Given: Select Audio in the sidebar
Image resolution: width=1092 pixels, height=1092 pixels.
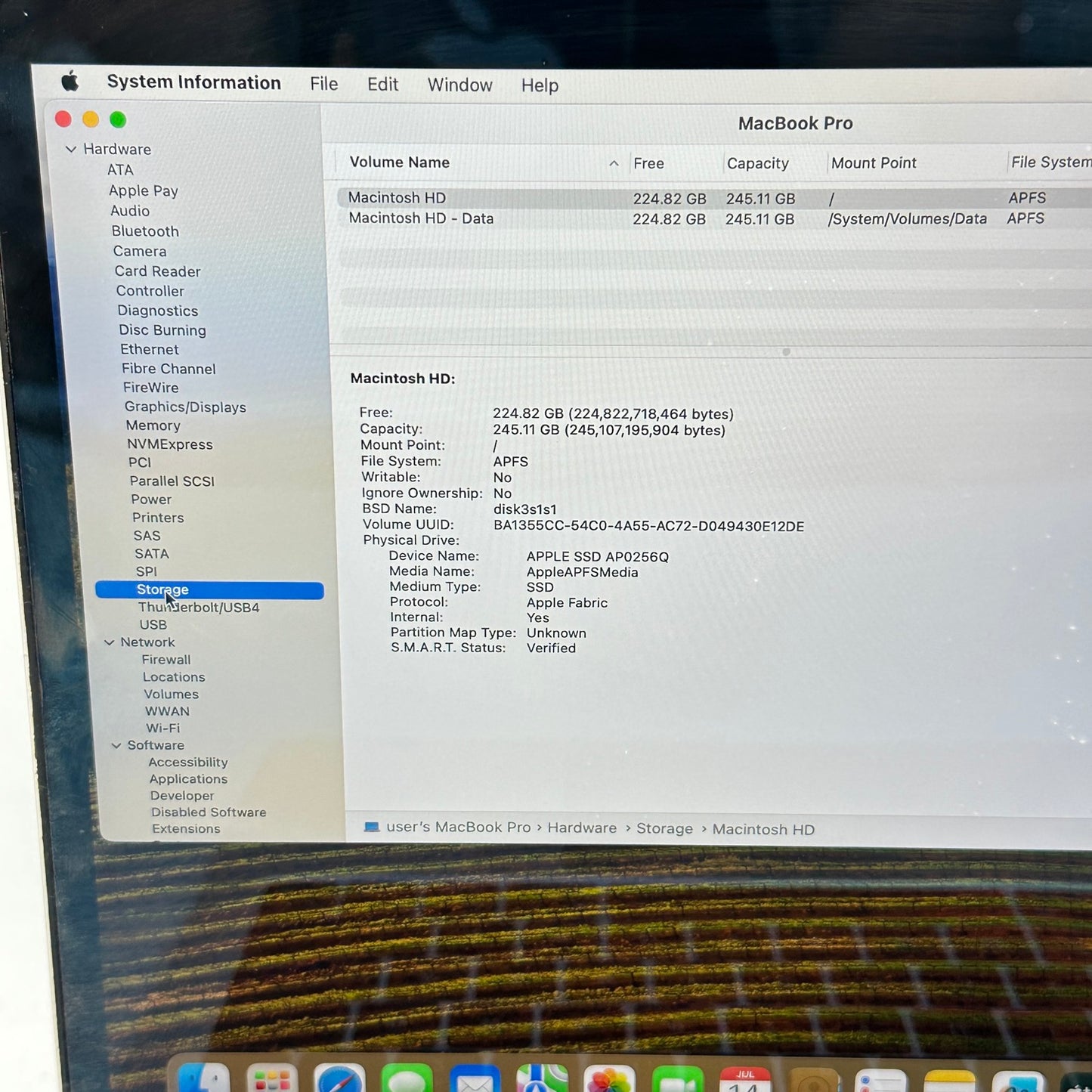Looking at the screenshot, I should (130, 211).
